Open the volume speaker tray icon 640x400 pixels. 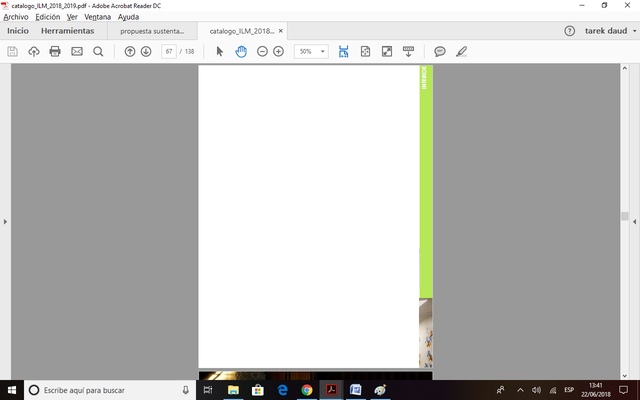point(536,390)
